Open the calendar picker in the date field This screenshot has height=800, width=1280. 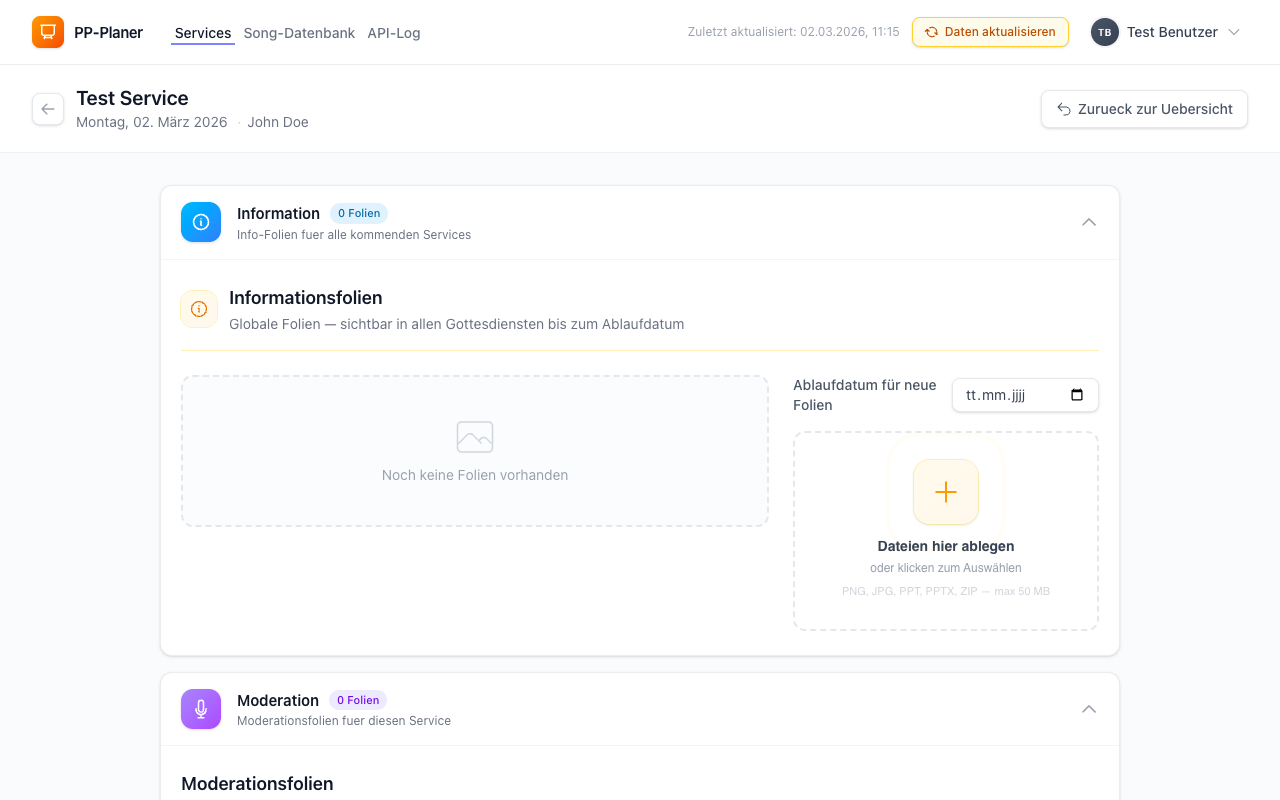pos(1077,395)
